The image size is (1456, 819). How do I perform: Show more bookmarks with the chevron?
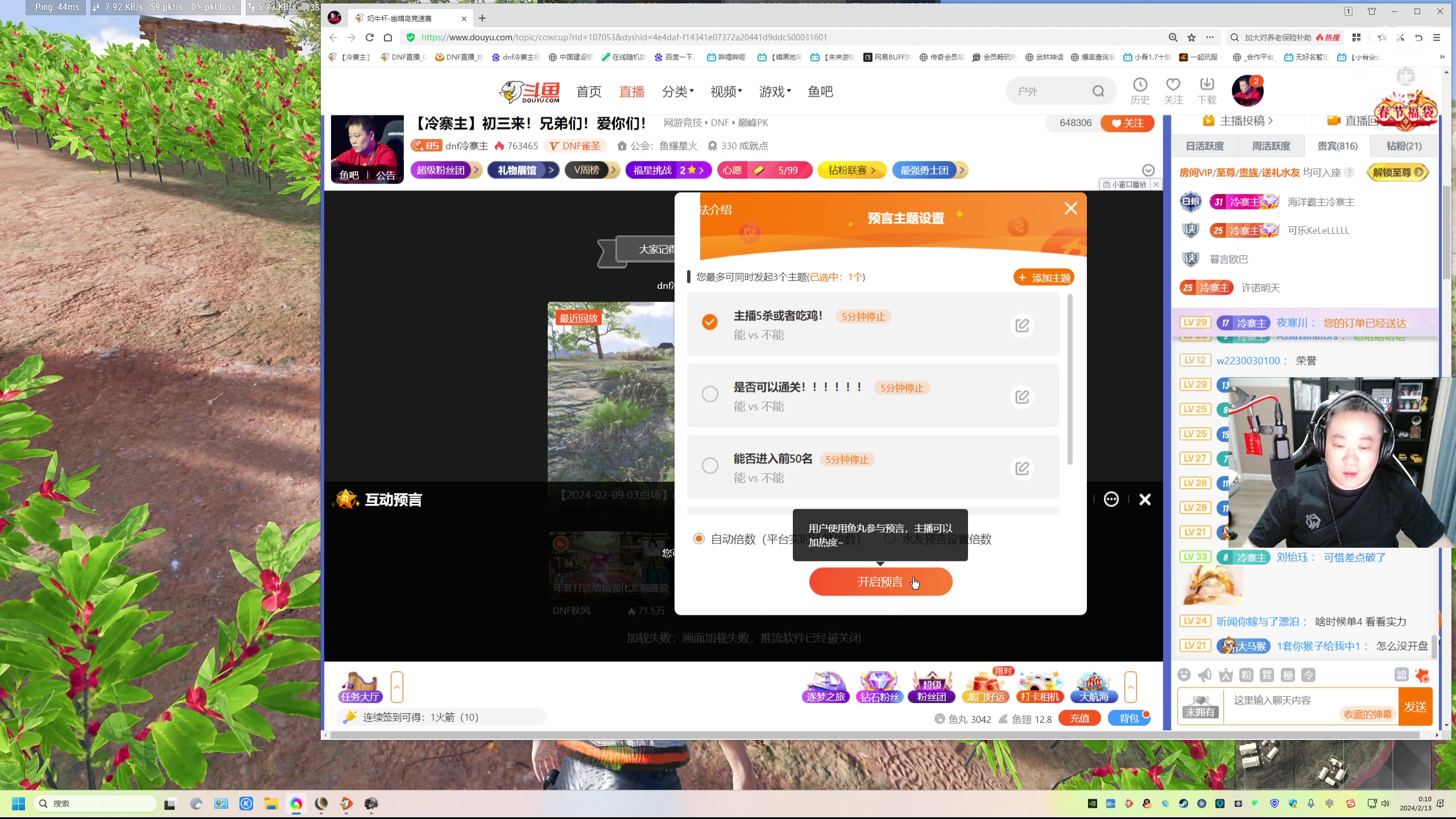click(x=1442, y=57)
